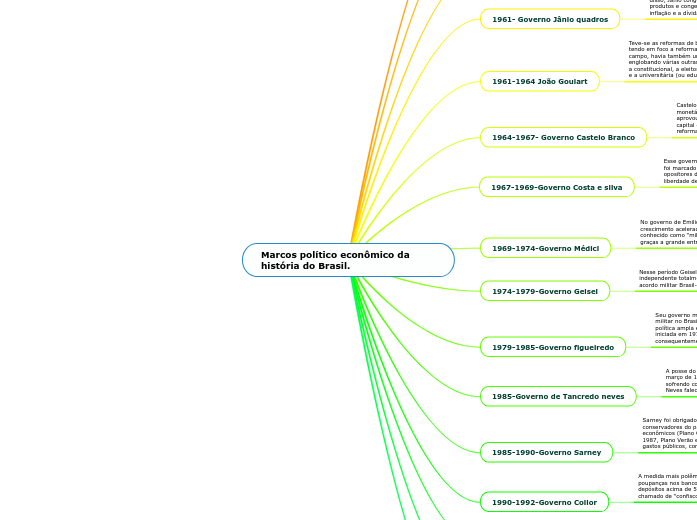Click the '1990-1992-Governo Collor' node

click(x=543, y=502)
